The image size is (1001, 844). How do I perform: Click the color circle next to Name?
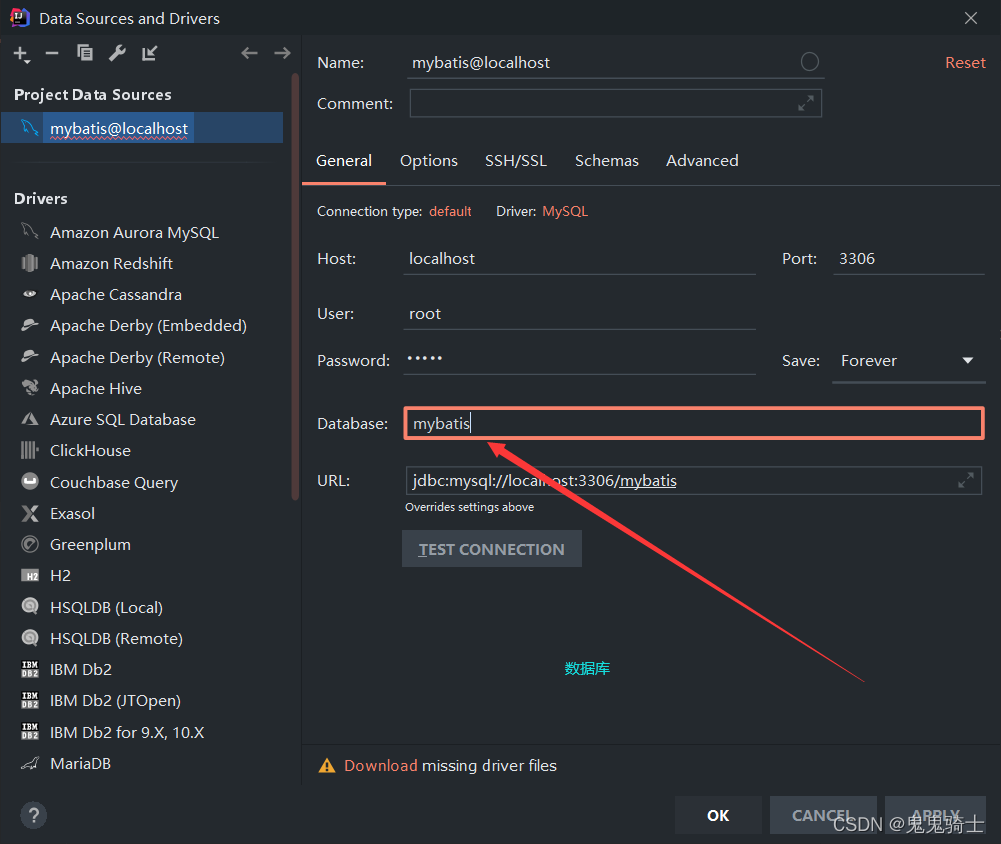(809, 62)
